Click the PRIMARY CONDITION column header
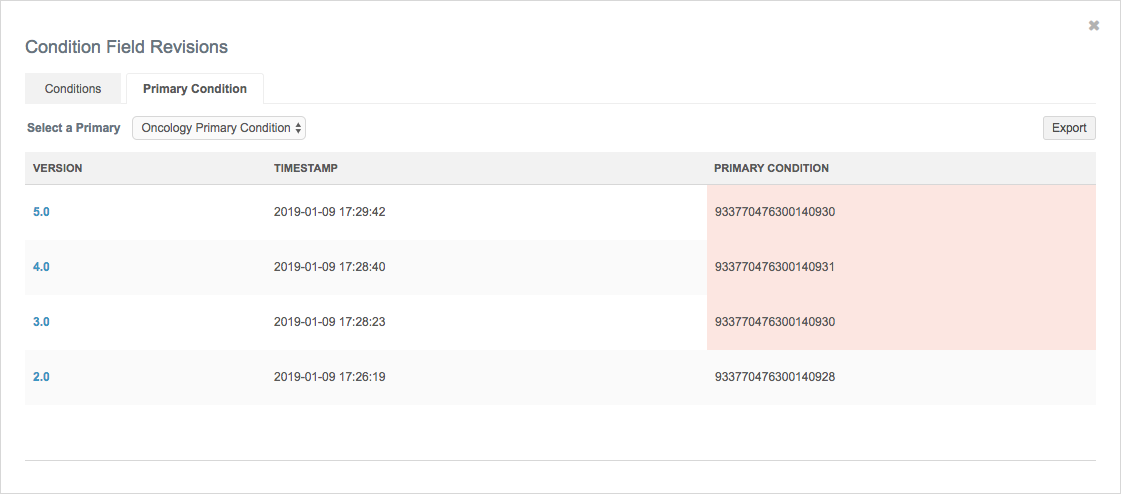 (x=771, y=168)
